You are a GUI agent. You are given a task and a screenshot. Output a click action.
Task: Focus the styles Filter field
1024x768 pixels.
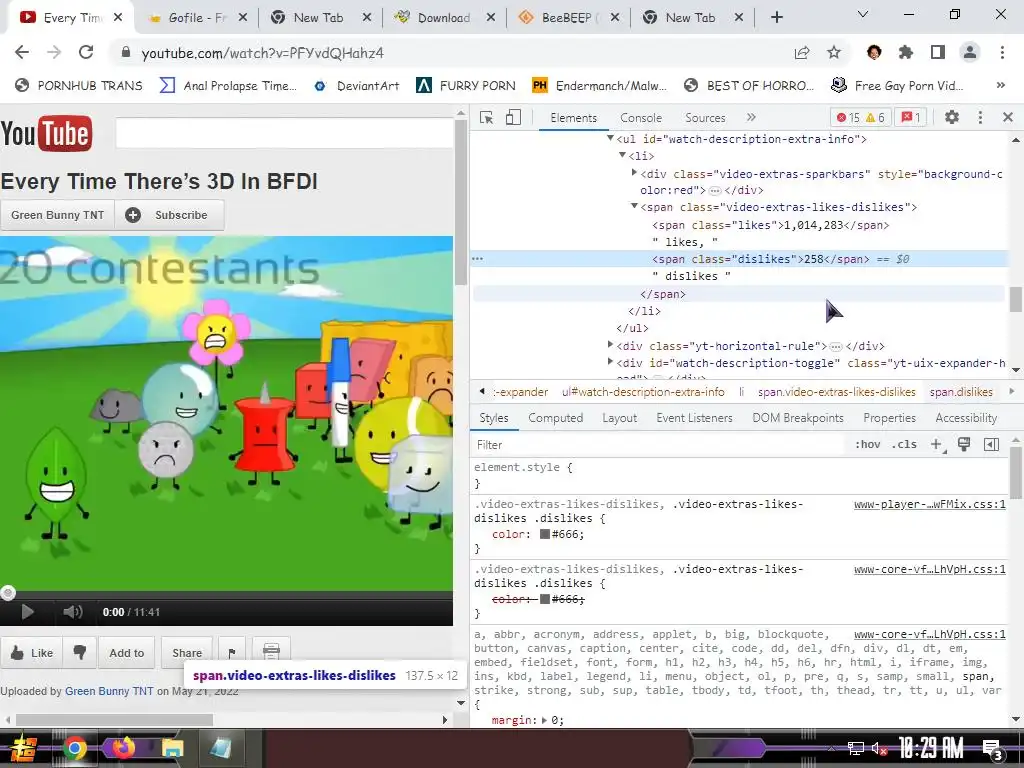pyautogui.click(x=660, y=445)
